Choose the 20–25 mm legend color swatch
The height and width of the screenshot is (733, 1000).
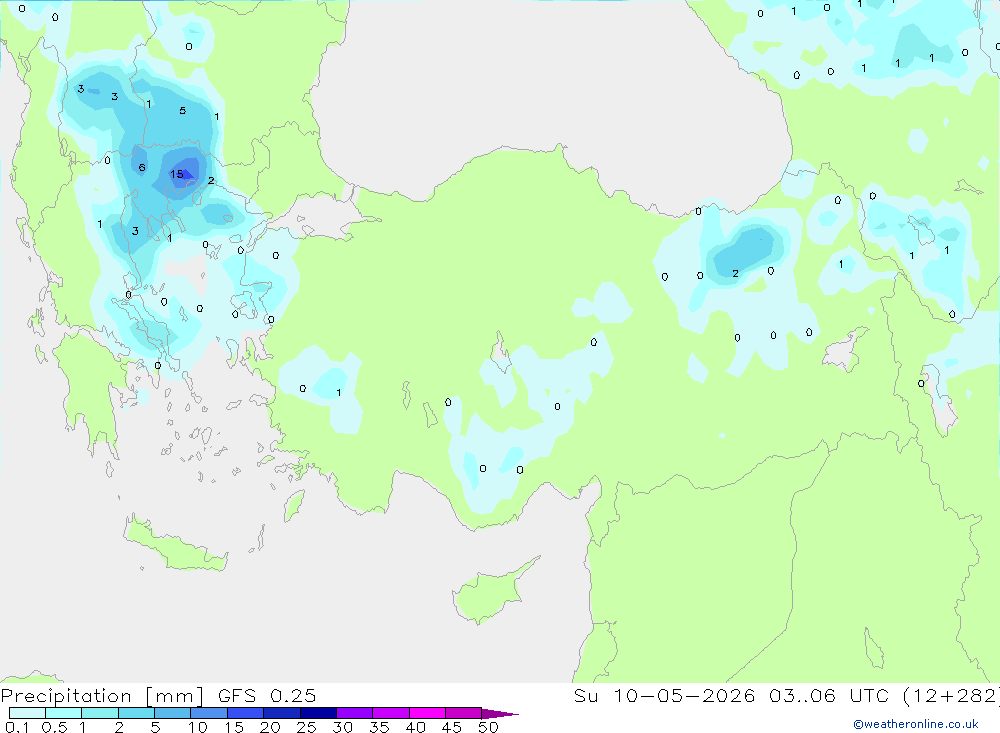click(282, 713)
